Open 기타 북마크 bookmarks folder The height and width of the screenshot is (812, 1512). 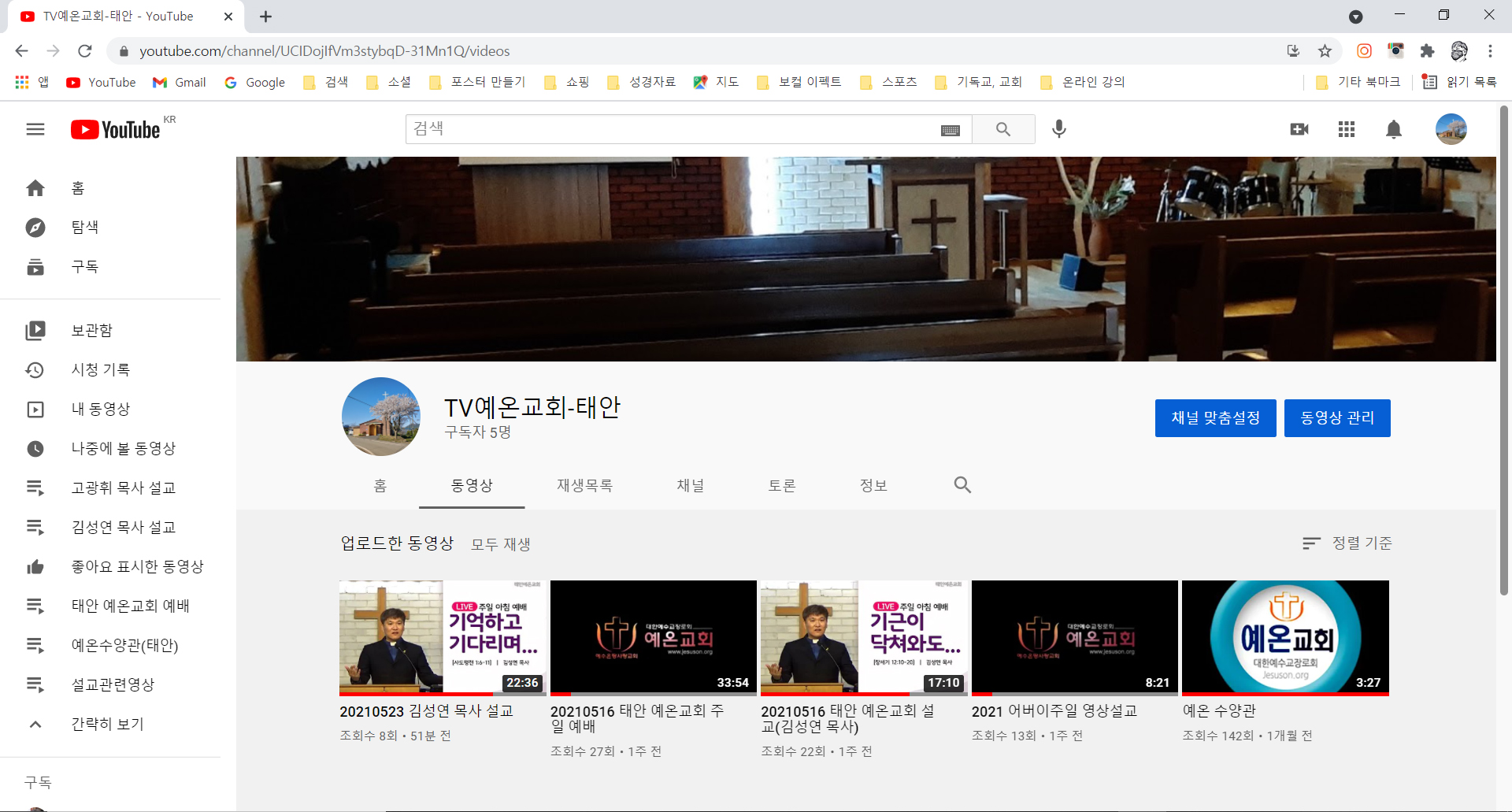(x=1358, y=82)
